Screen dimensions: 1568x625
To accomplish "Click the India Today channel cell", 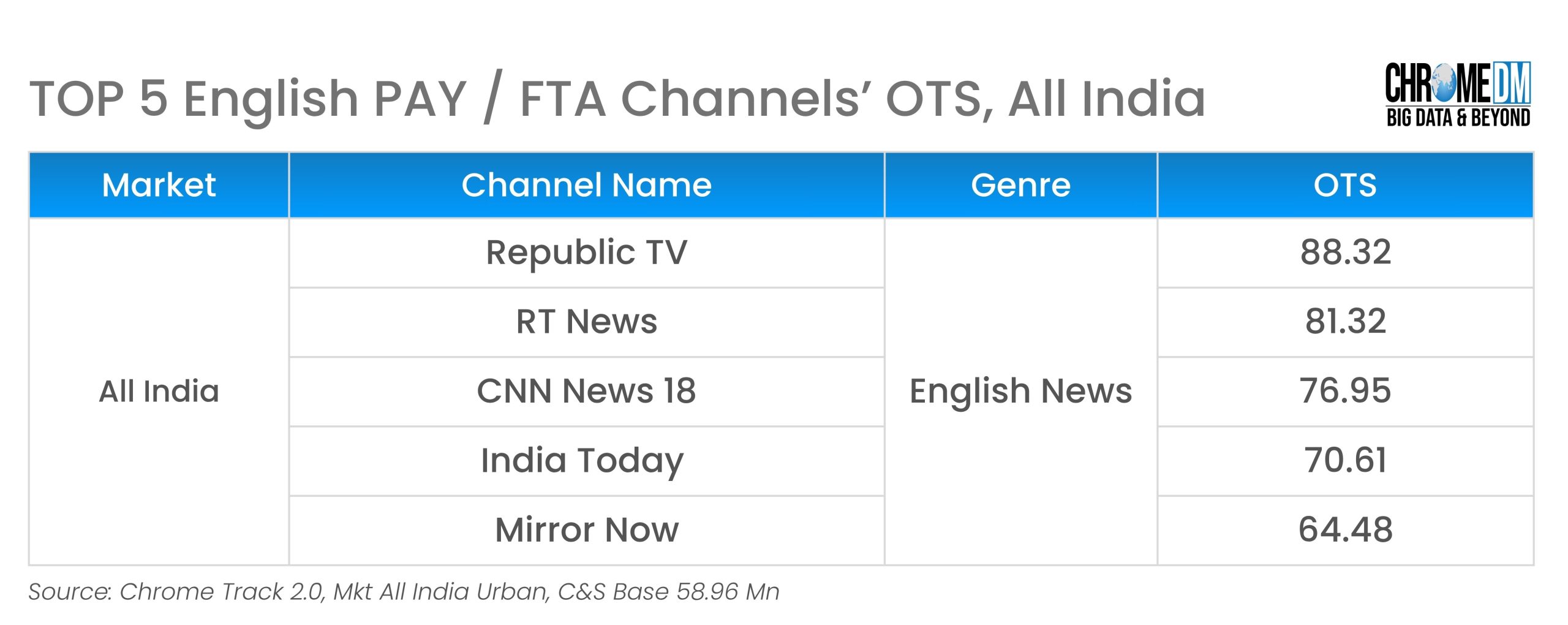I will [x=582, y=460].
